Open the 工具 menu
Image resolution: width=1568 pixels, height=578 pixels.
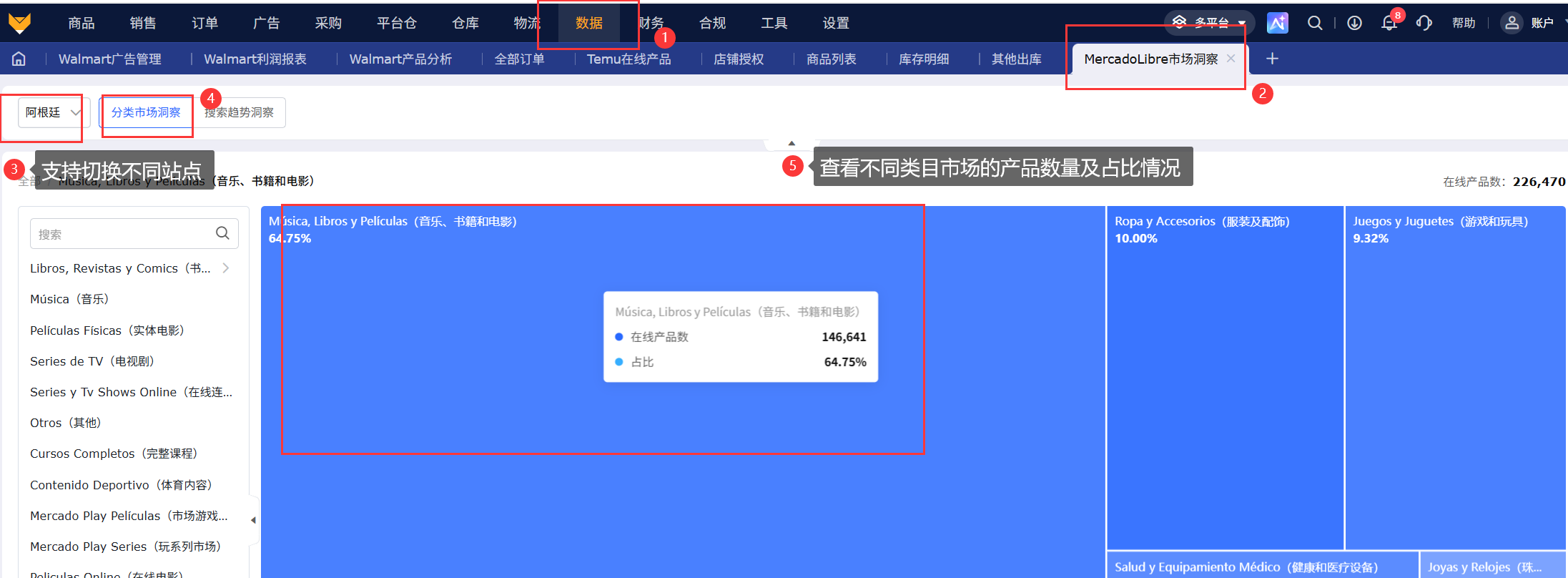click(774, 23)
